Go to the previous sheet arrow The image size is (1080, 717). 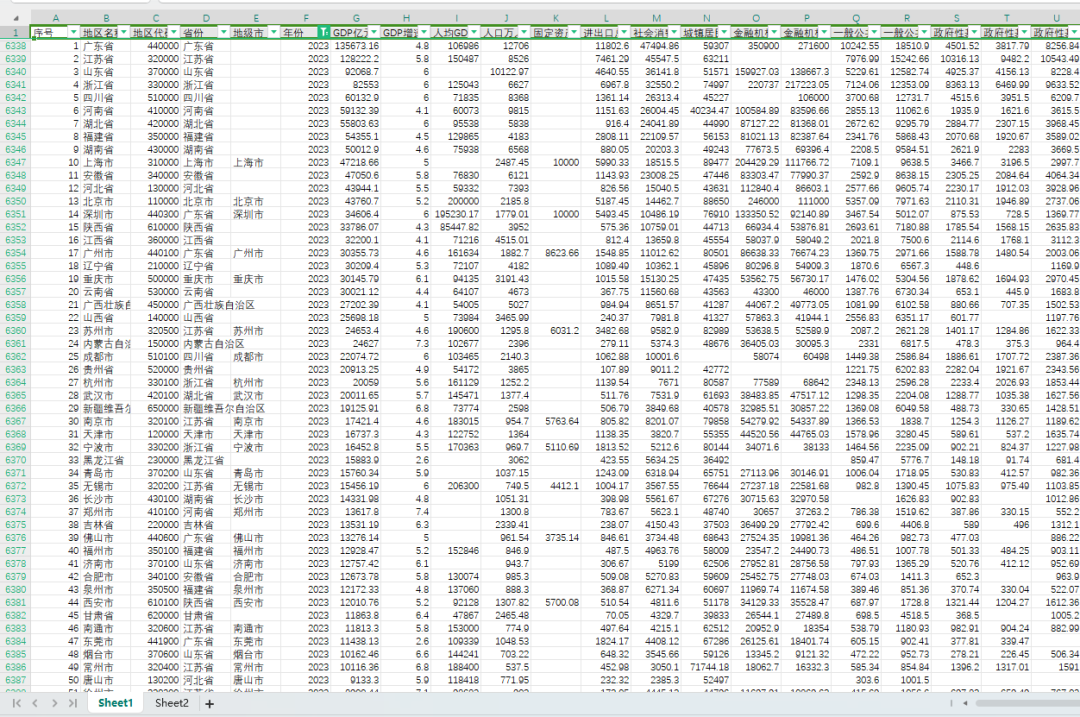(x=35, y=703)
